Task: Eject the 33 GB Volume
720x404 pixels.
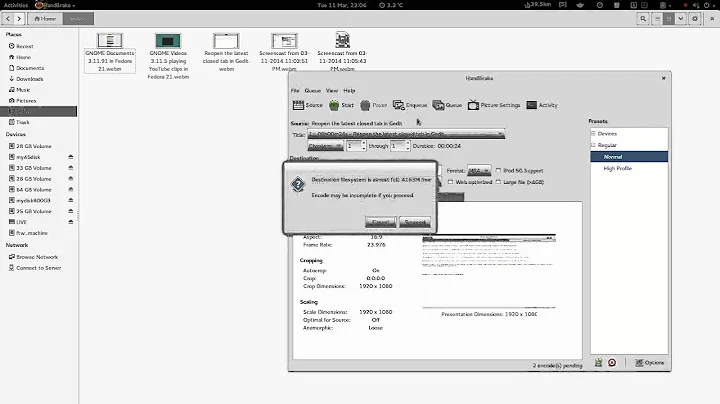Action: [x=71, y=168]
